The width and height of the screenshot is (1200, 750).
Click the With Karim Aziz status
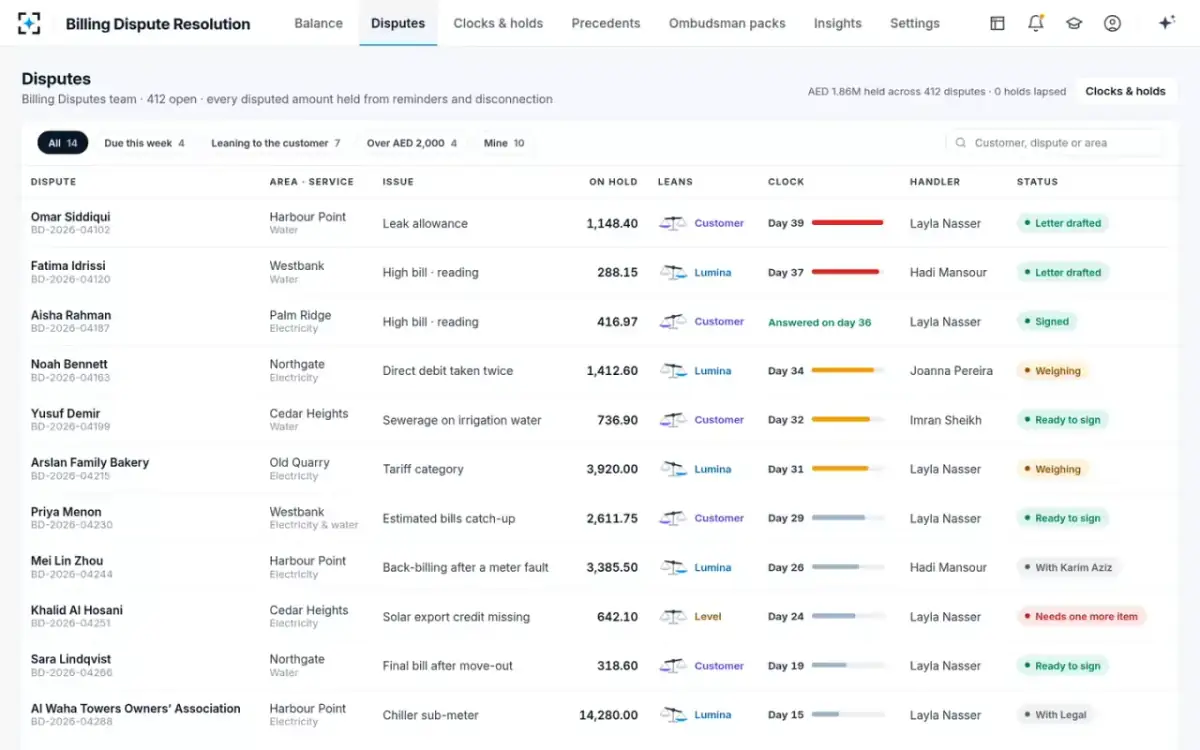(1068, 568)
